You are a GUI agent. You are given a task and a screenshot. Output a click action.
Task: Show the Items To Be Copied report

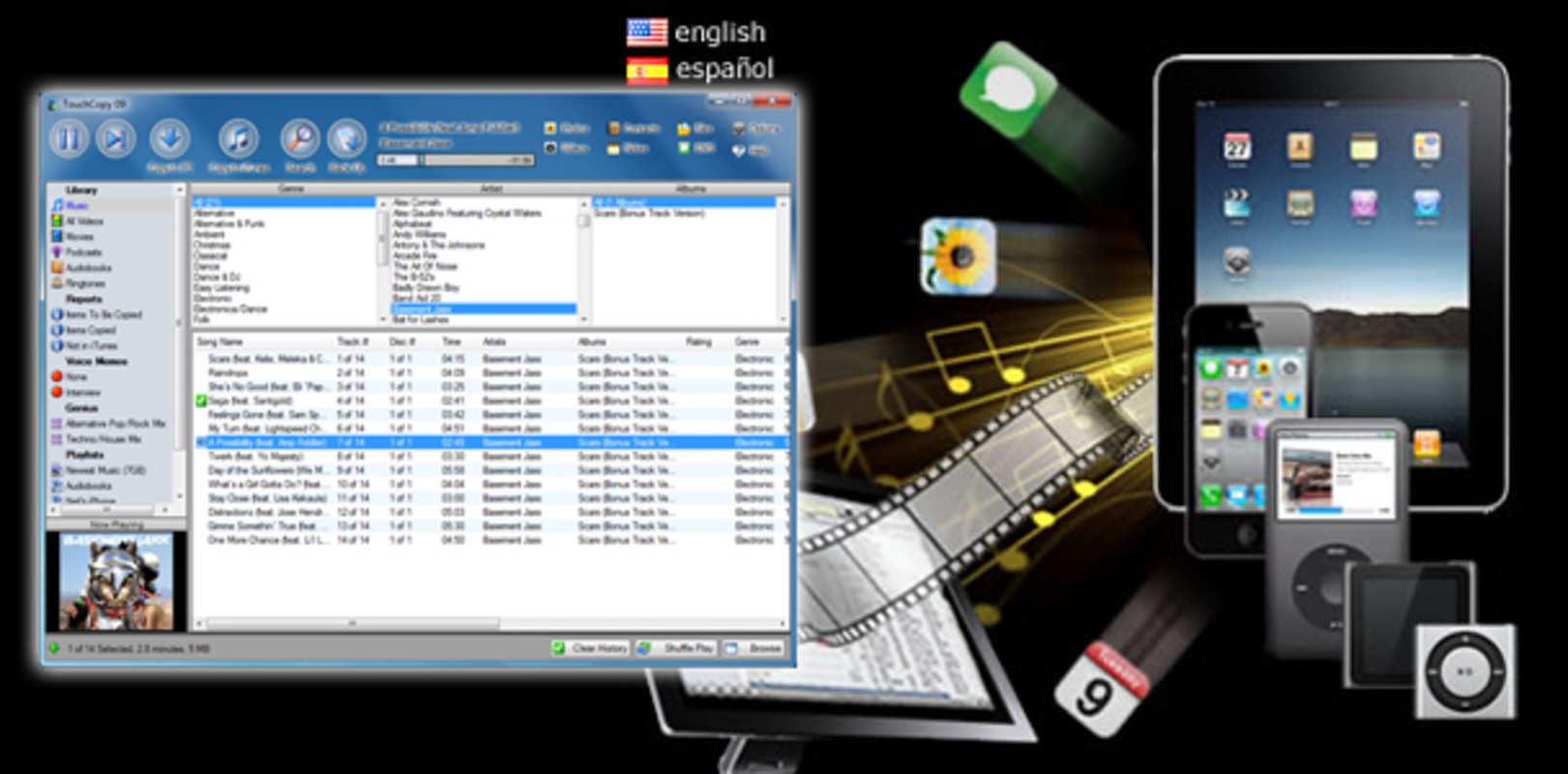[x=96, y=314]
